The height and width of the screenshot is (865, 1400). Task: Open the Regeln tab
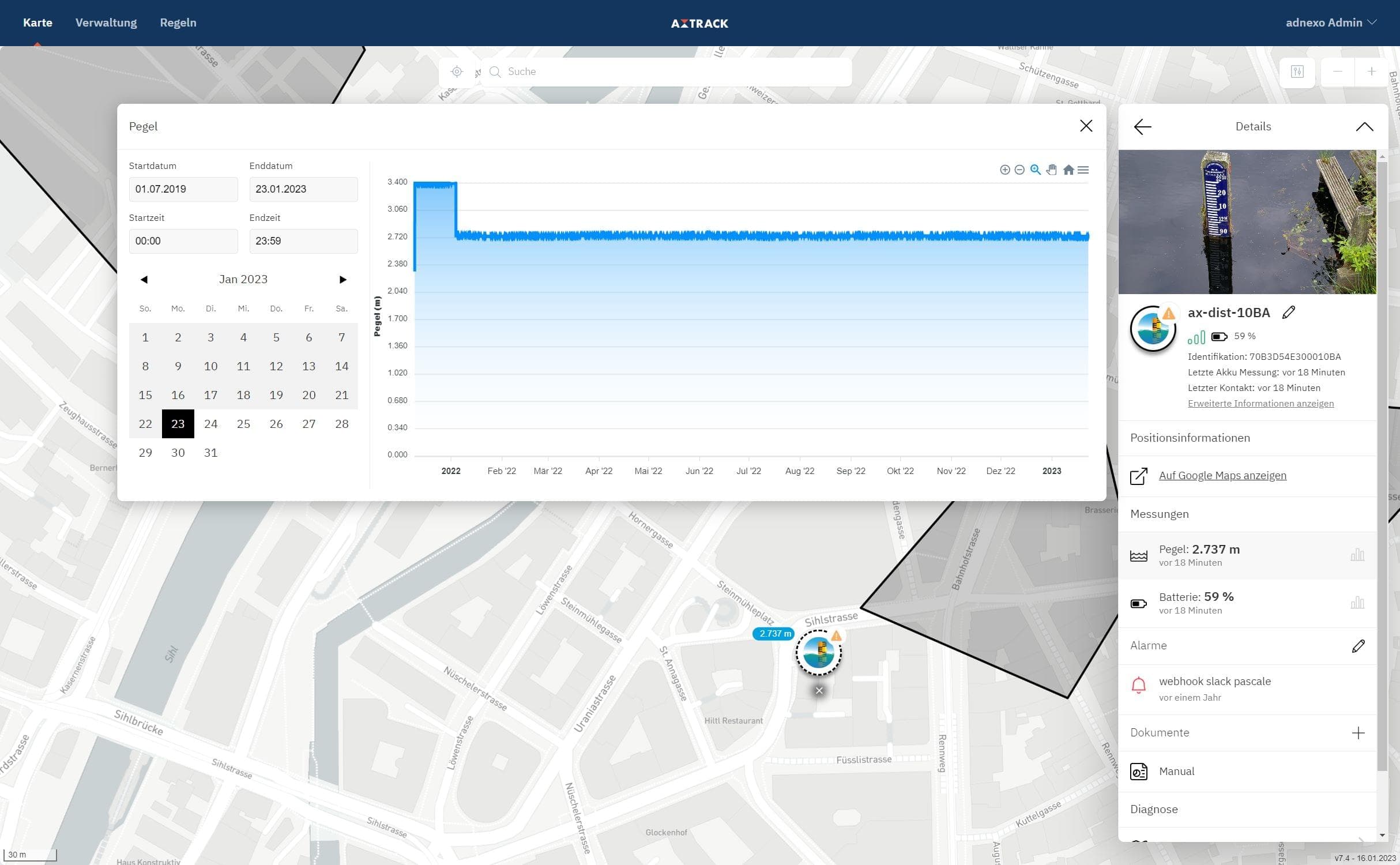click(178, 22)
